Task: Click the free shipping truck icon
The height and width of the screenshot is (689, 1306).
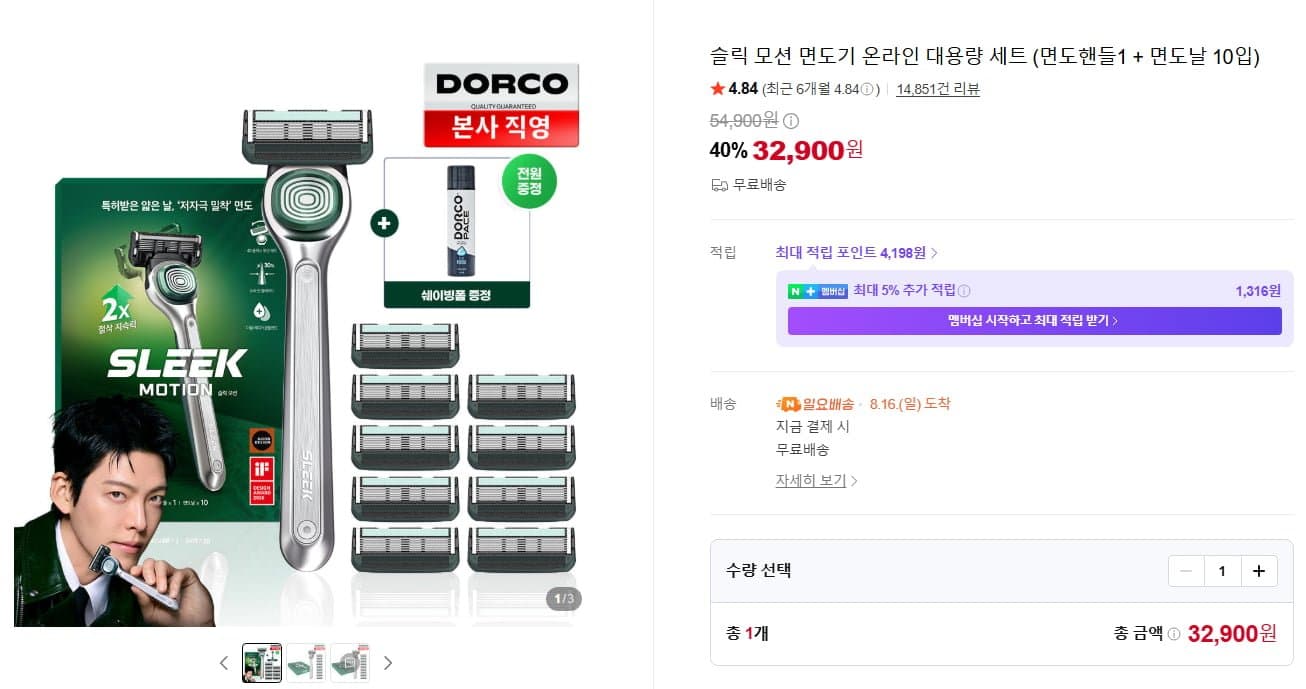Action: tap(719, 185)
